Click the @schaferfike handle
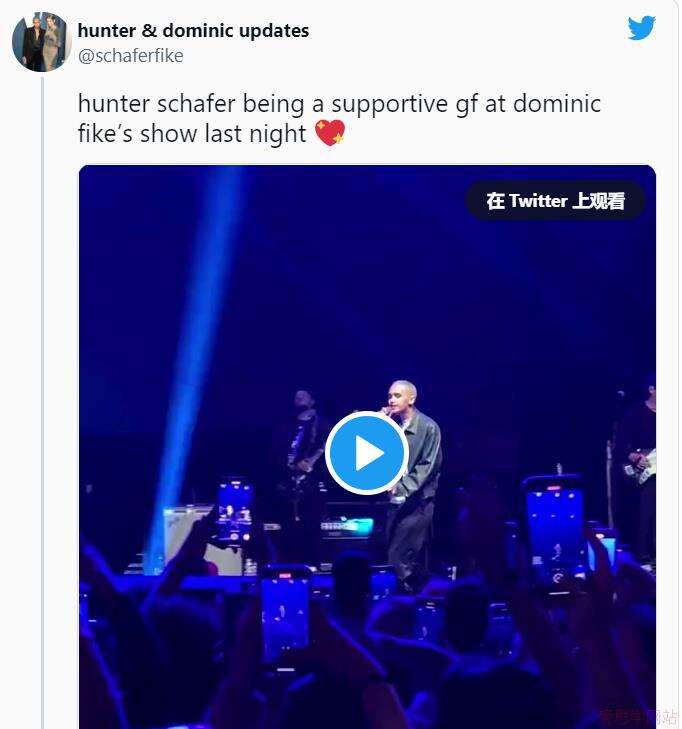 click(x=130, y=56)
